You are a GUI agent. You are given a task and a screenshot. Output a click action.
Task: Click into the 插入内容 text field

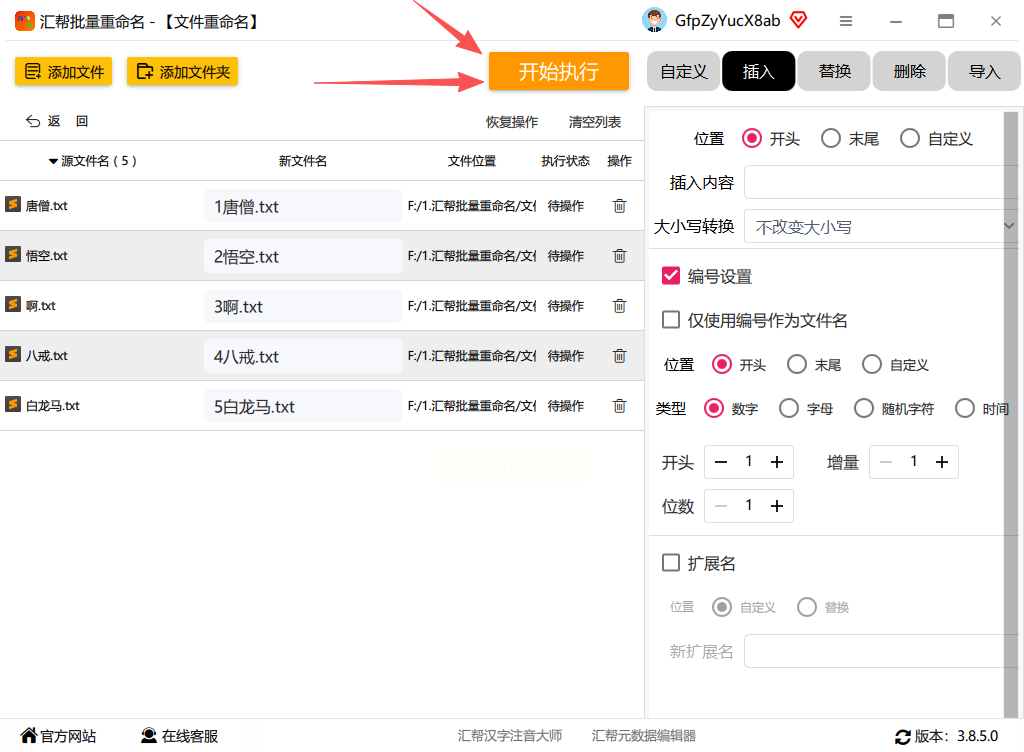pyautogui.click(x=881, y=182)
